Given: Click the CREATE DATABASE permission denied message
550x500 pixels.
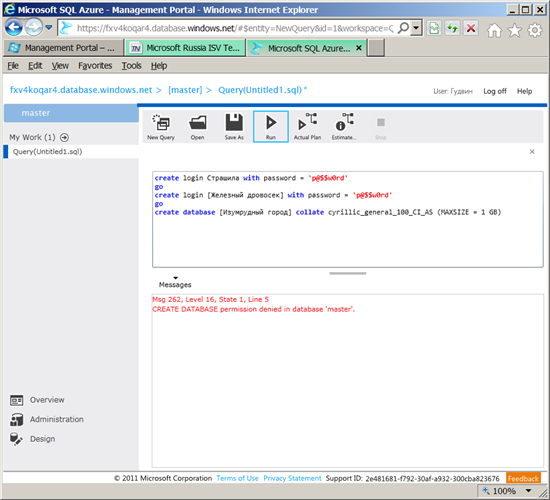Looking at the screenshot, I should 254,309.
